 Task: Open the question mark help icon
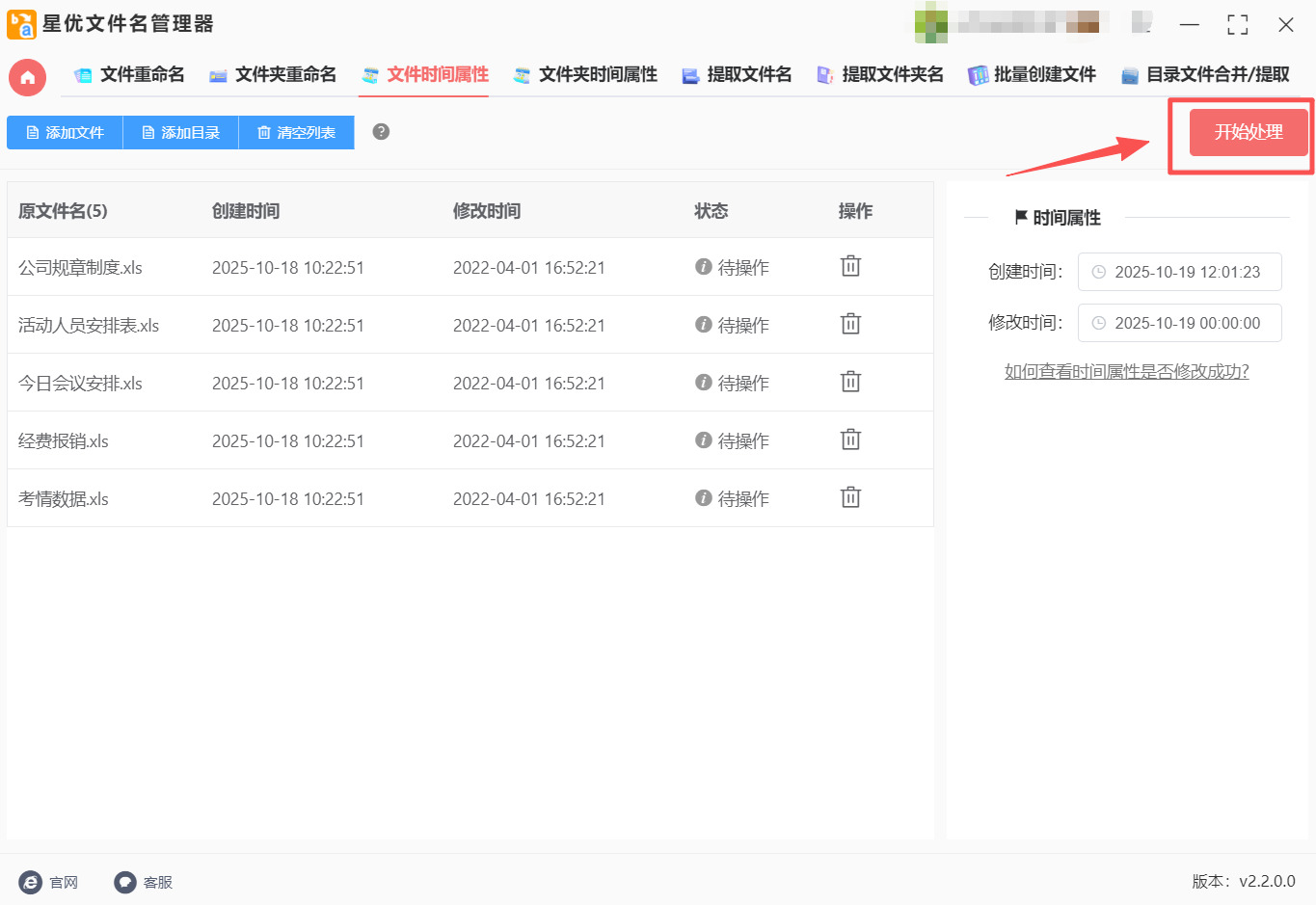point(381,132)
